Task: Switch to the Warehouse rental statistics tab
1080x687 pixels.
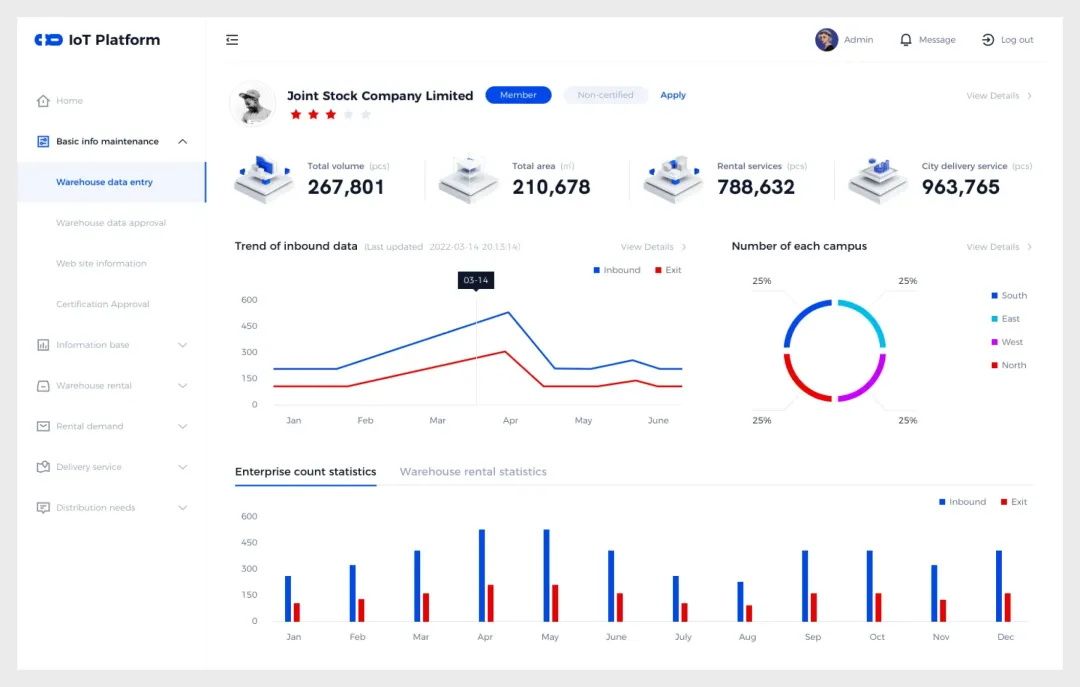Action: [x=473, y=471]
